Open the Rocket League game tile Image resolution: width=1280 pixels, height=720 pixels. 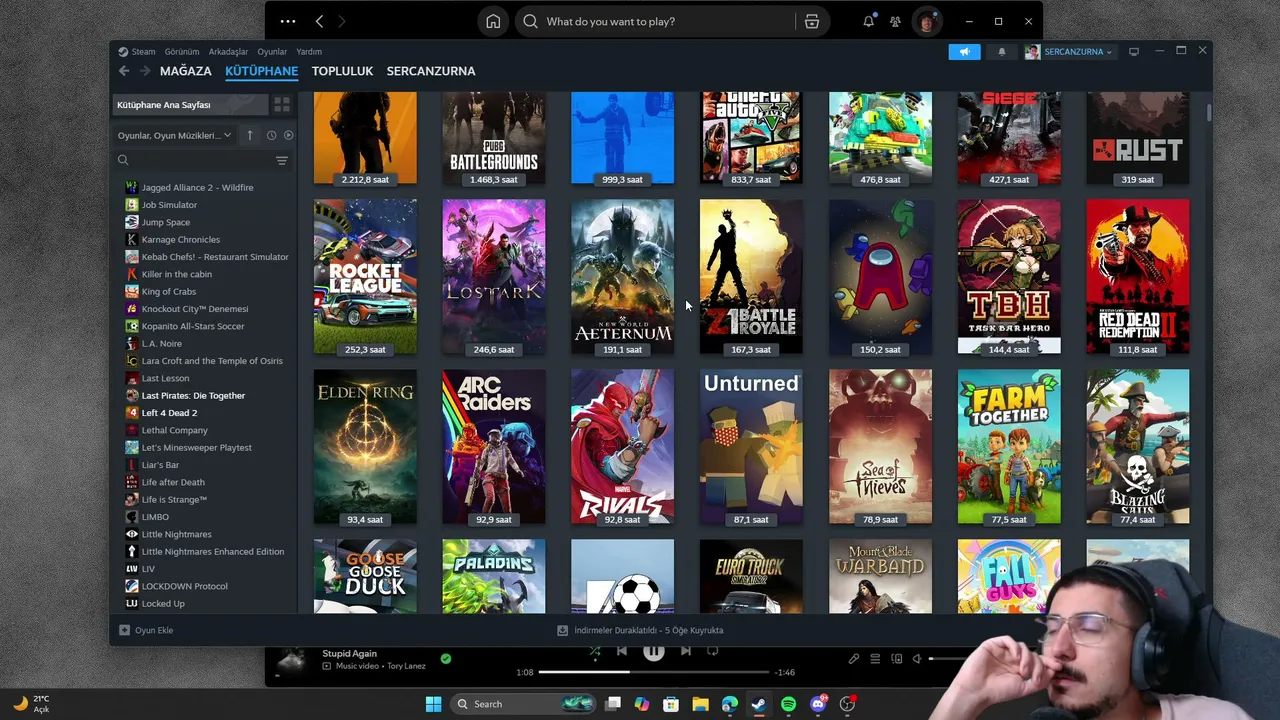pos(365,277)
